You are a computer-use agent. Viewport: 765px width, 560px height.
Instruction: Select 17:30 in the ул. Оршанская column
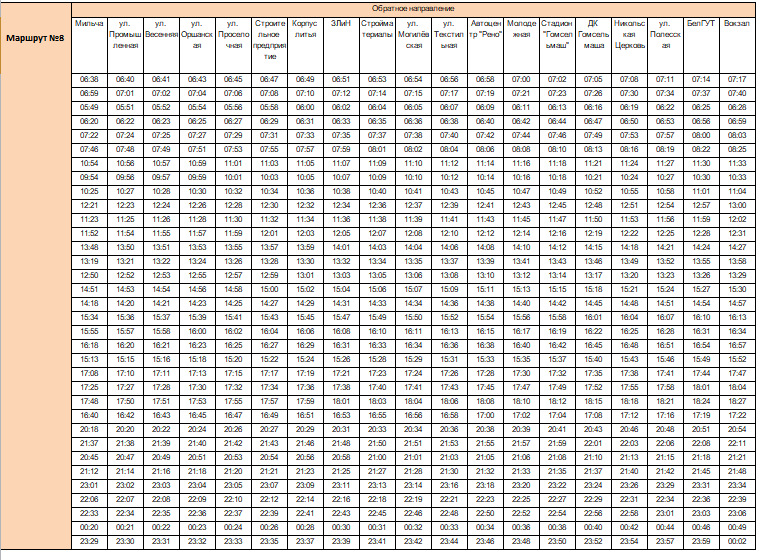pos(197,387)
